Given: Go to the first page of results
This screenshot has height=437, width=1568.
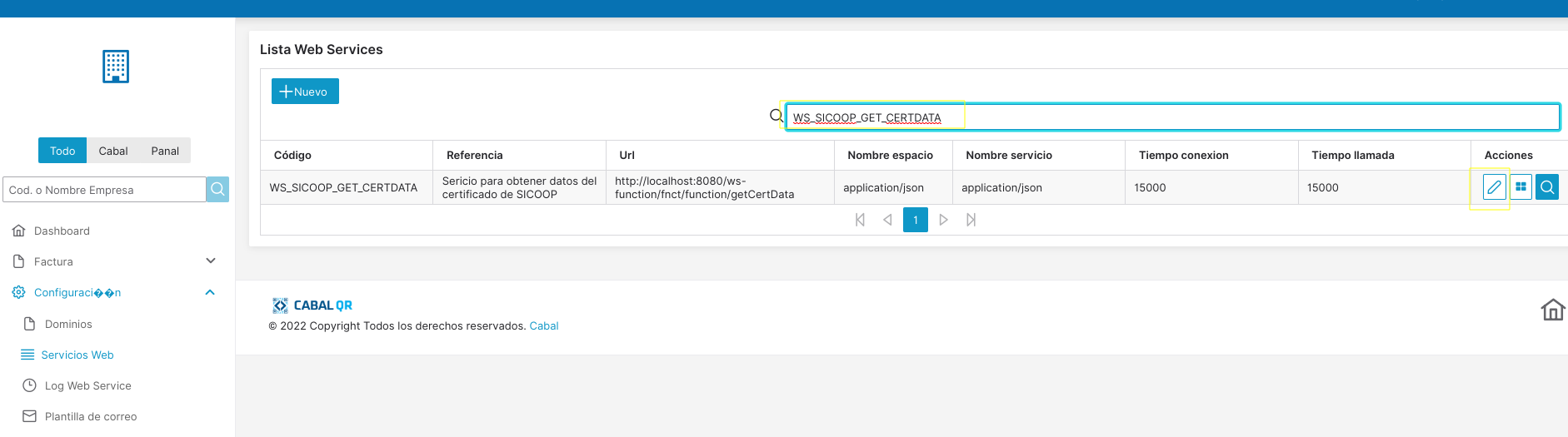Looking at the screenshot, I should click(860, 220).
